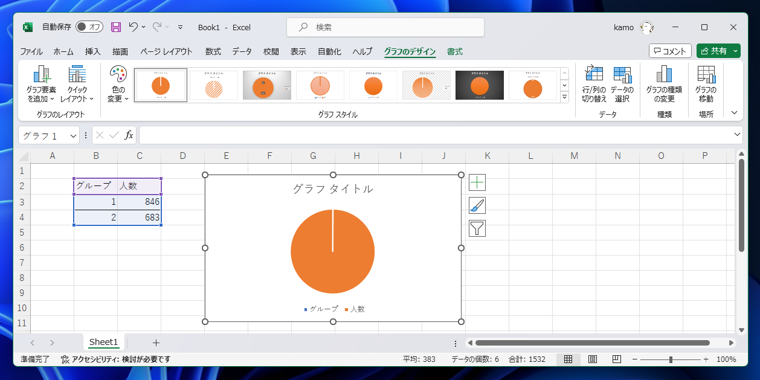
Task: Click accessibility status (アクセシビリティ: 検討が必要です)
Action: [x=115, y=360]
